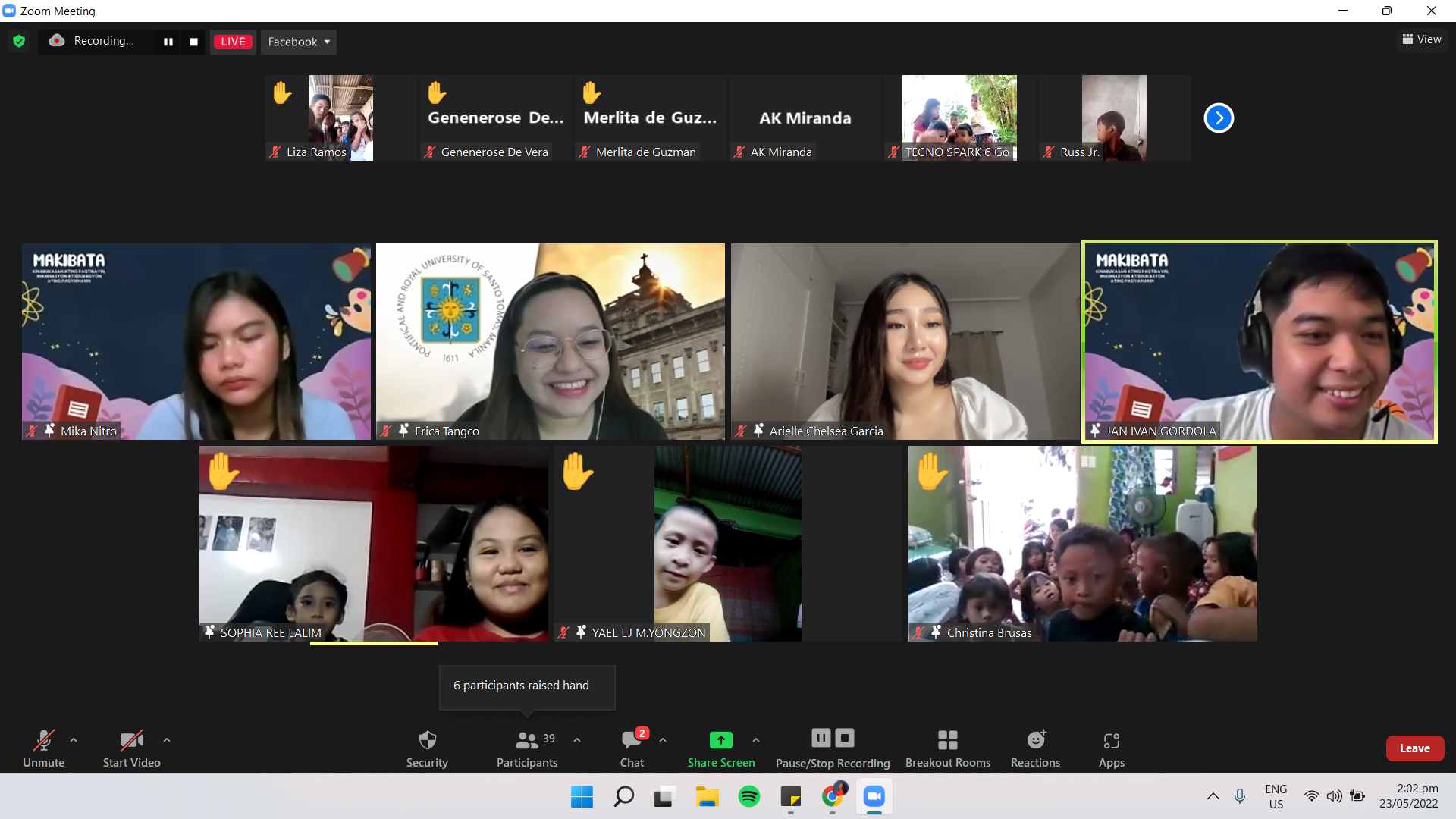Viewport: 1456px width, 819px height.
Task: Open the View layout menu
Action: coord(1422,39)
